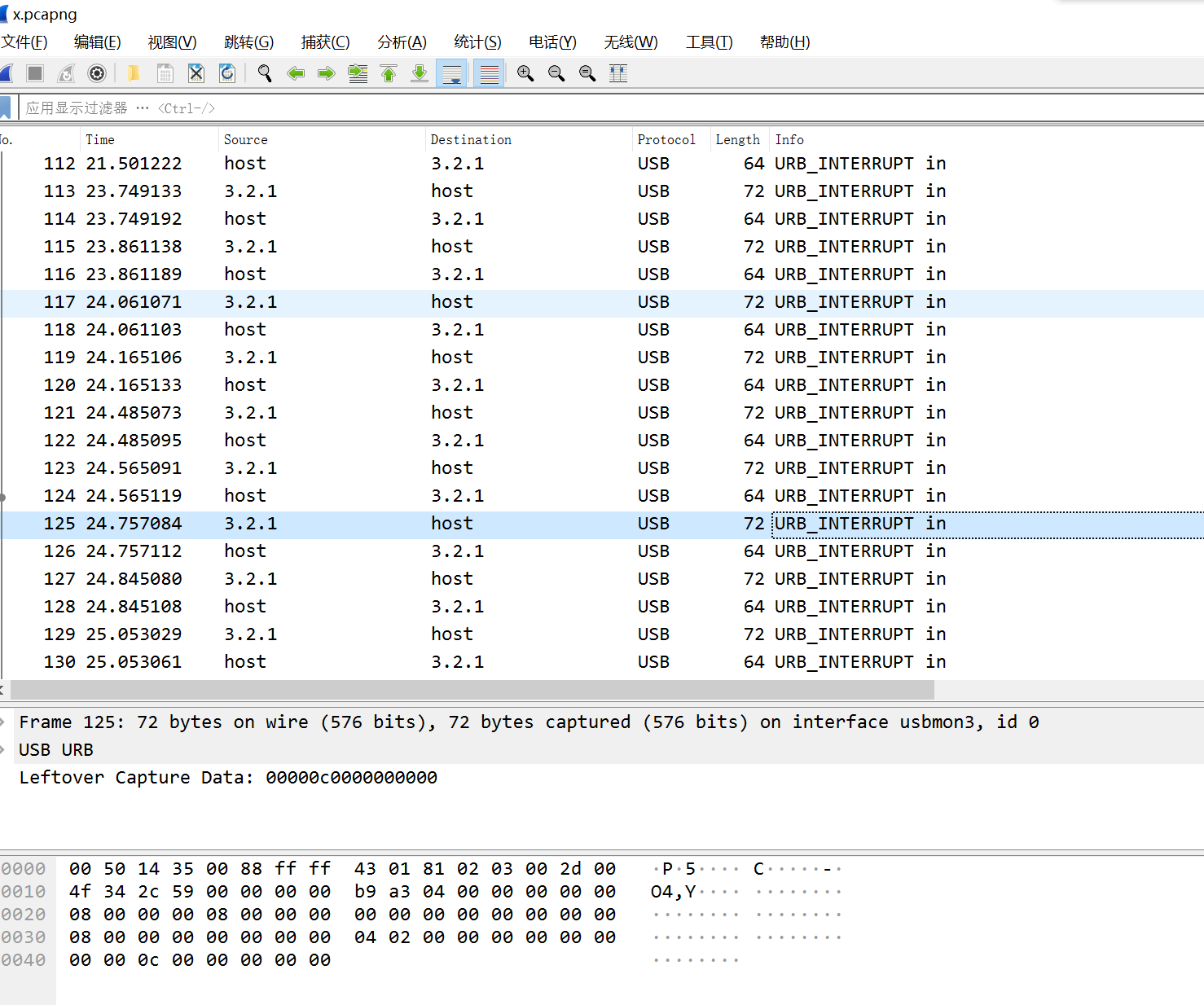The image size is (1204, 1005).
Task: Select packet 123 at time 24.565091
Action: pyautogui.click(x=602, y=468)
